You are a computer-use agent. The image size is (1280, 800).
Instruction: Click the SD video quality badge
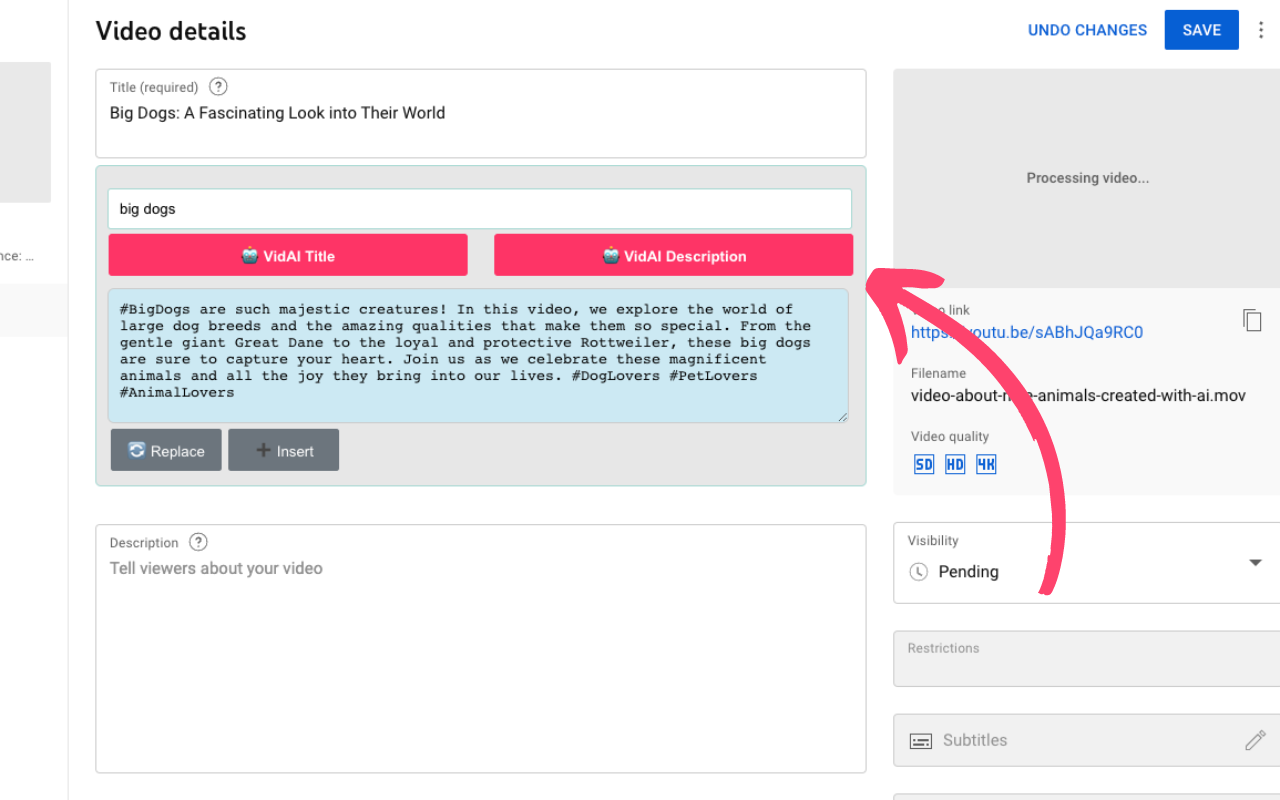pos(924,464)
